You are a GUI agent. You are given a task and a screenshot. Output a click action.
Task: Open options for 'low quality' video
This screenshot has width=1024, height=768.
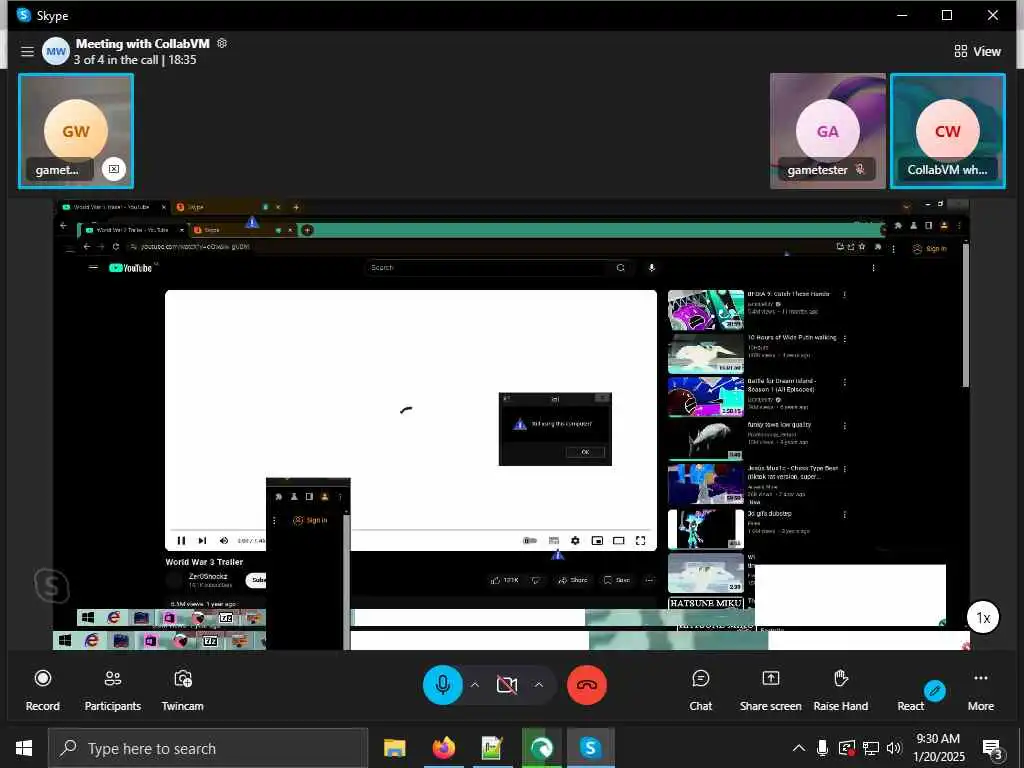point(844,426)
